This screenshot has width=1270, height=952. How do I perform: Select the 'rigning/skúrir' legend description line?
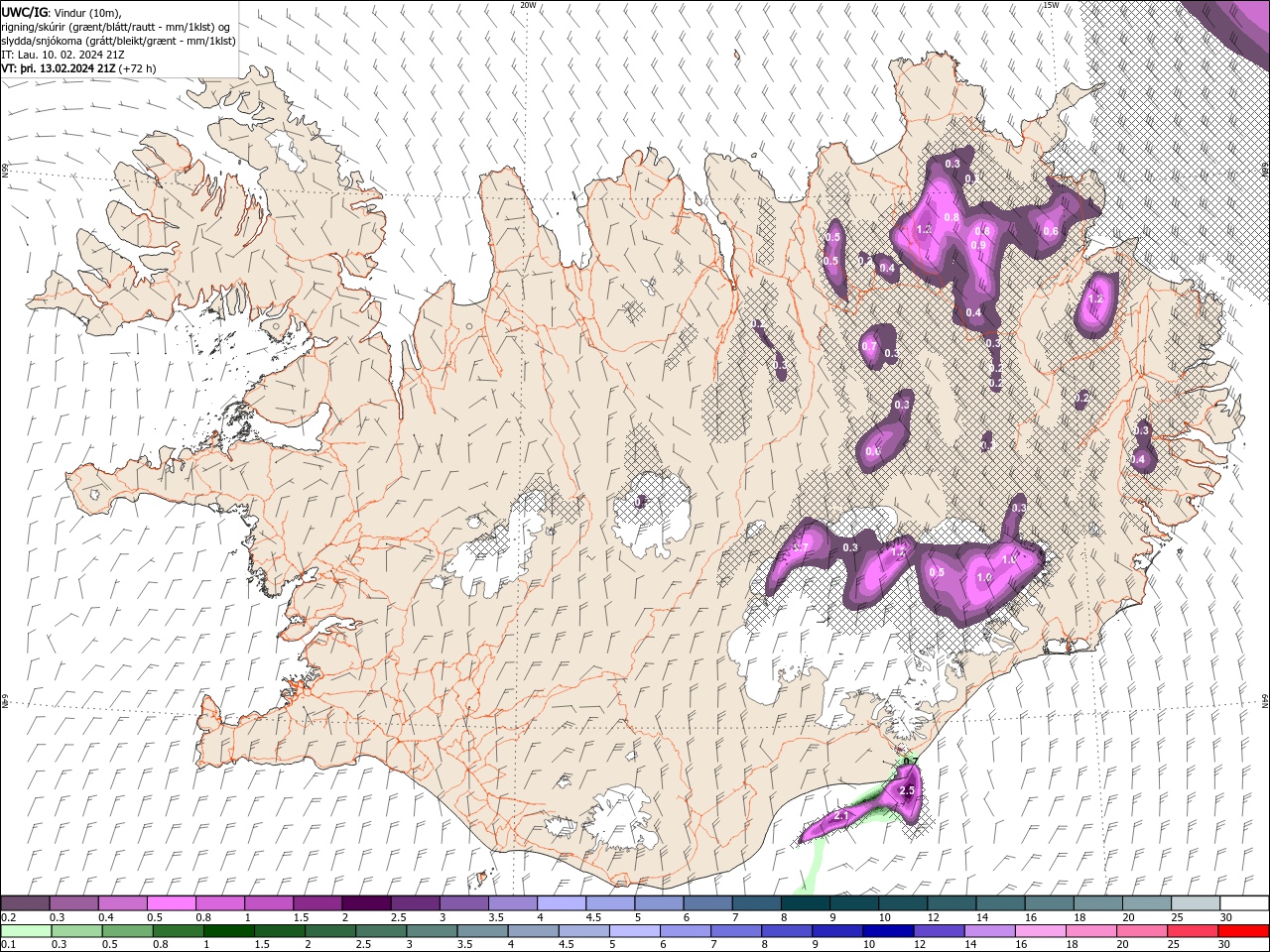(116, 27)
